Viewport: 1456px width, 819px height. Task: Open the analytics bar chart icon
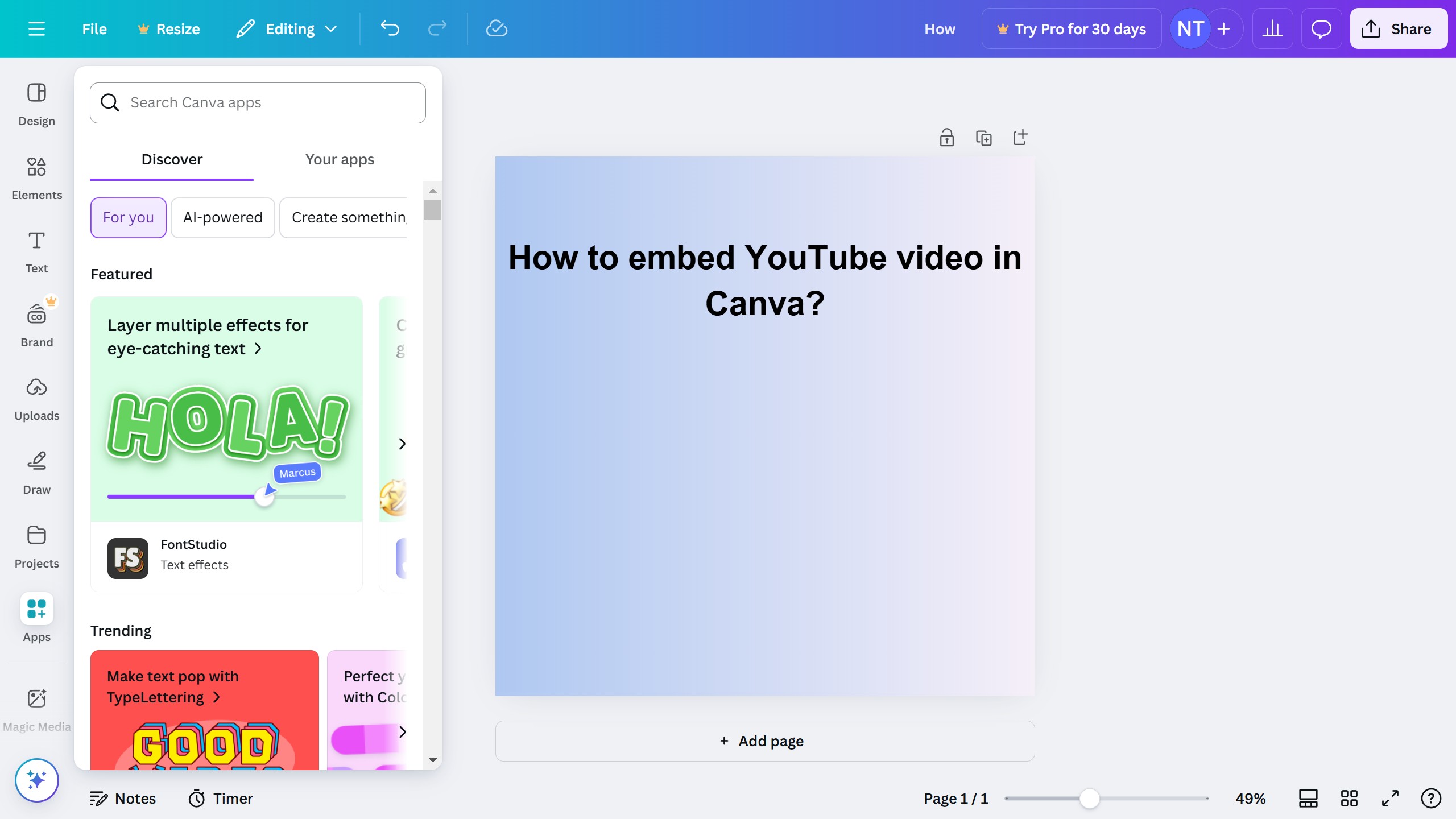click(x=1272, y=28)
